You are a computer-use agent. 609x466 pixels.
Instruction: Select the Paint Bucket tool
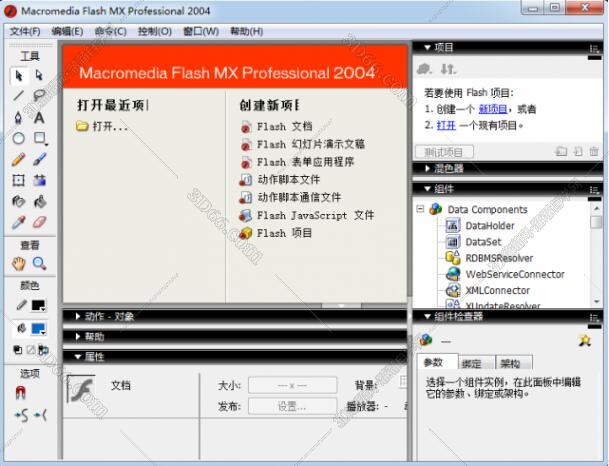click(39, 201)
